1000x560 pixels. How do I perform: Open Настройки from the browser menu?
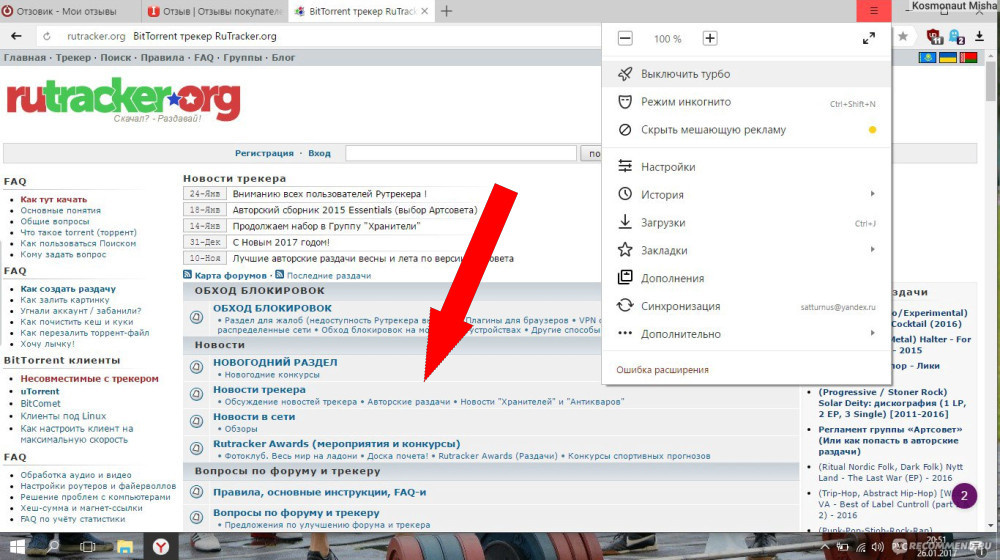click(746, 167)
